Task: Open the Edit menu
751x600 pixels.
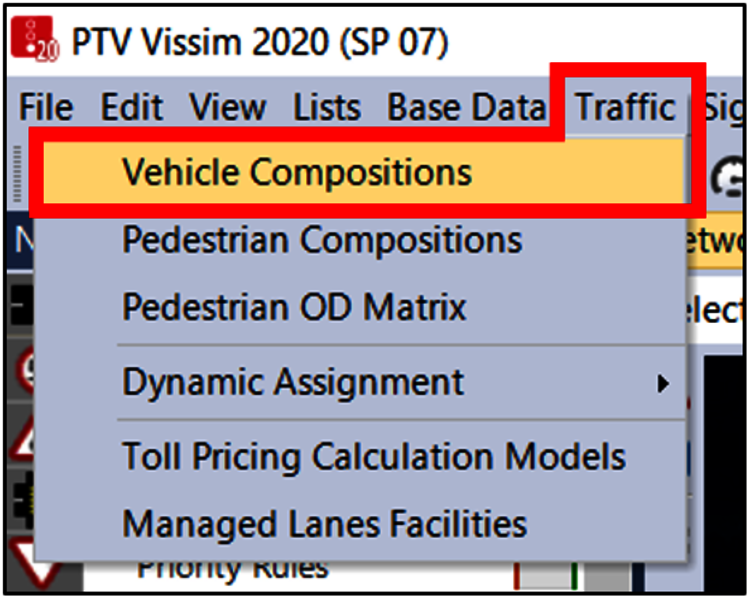Action: (x=131, y=107)
